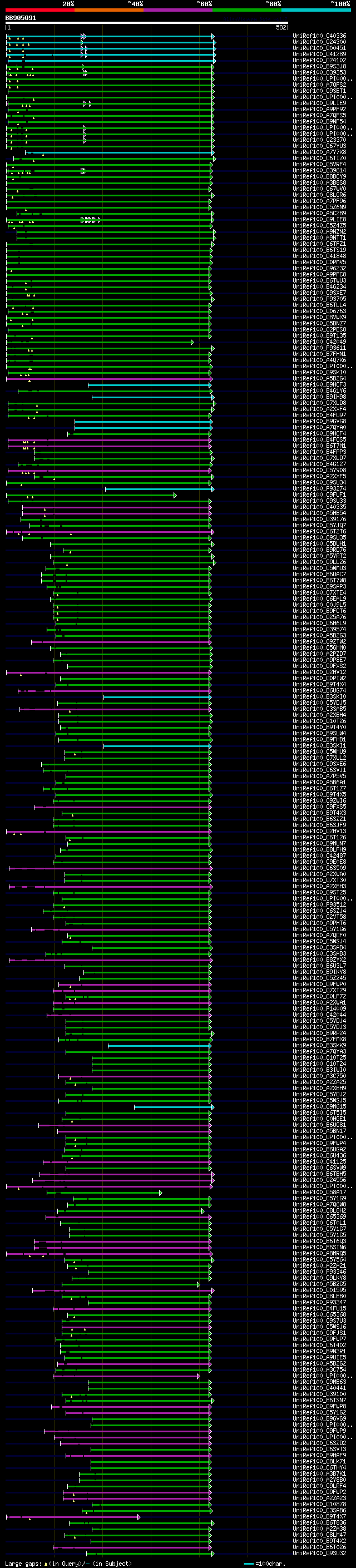Select hit label UniRef100_Q5DUH1
This screenshot has width=356, height=1568.
coord(319,543)
